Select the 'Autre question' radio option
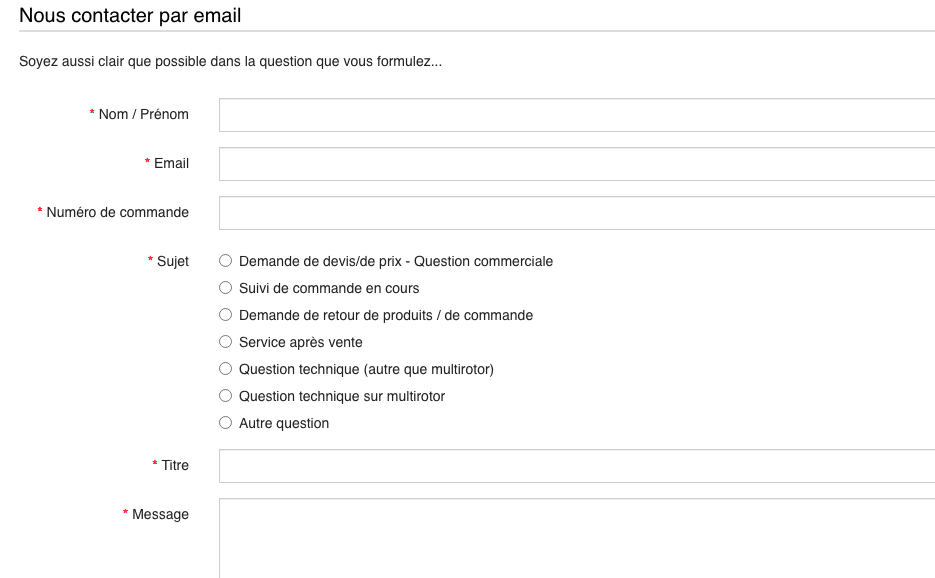The image size is (935, 578). [225, 422]
